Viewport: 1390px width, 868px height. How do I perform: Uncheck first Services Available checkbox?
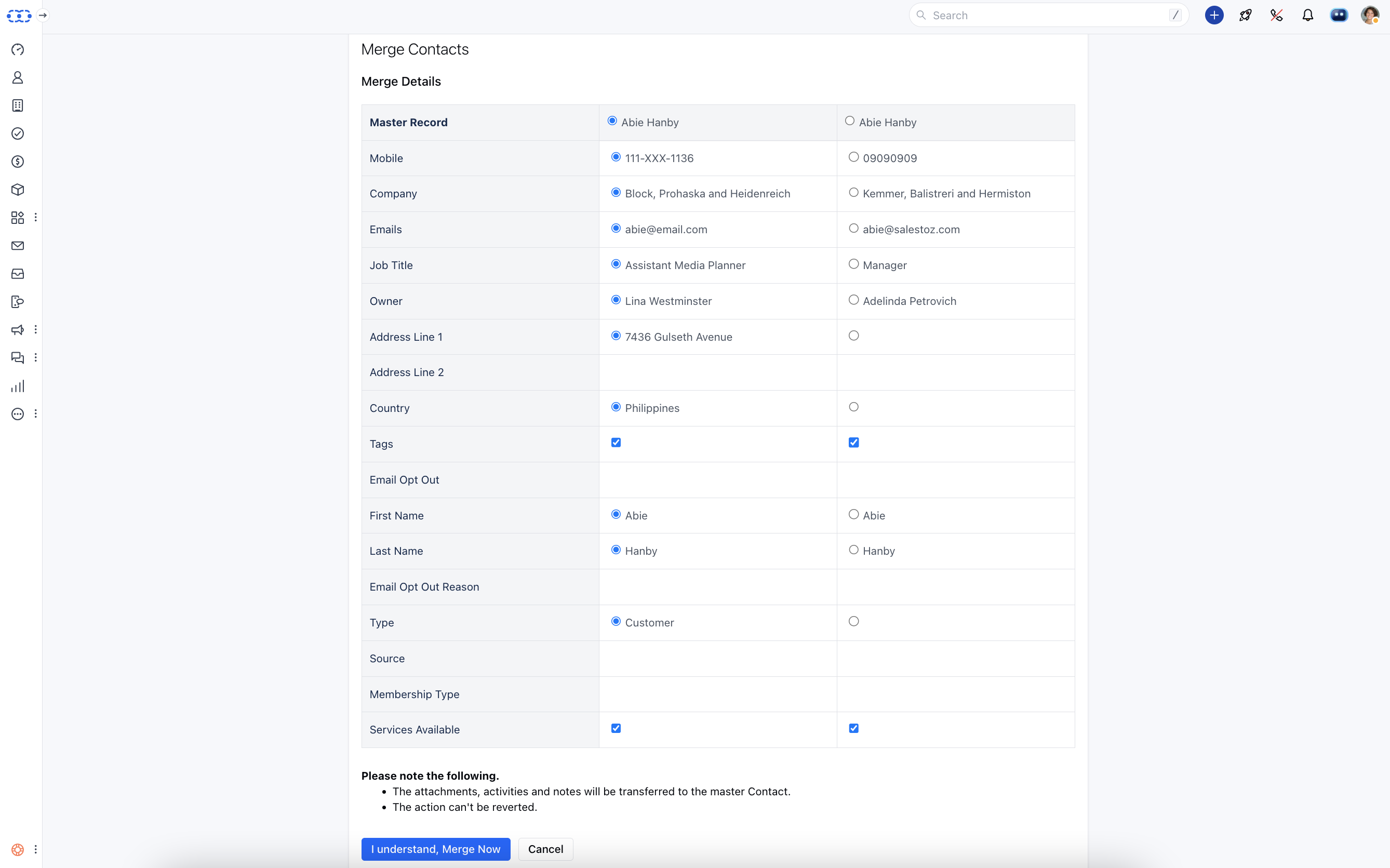coord(616,728)
